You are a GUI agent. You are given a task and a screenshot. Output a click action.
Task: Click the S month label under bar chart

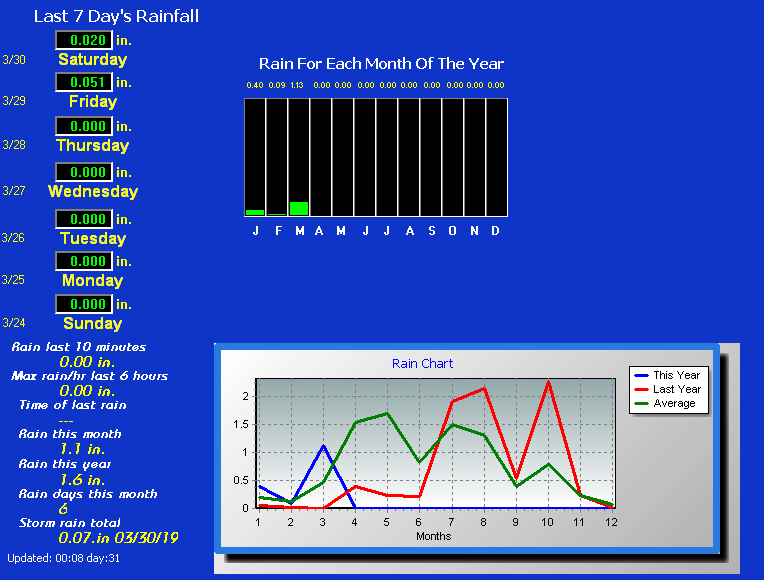(432, 231)
